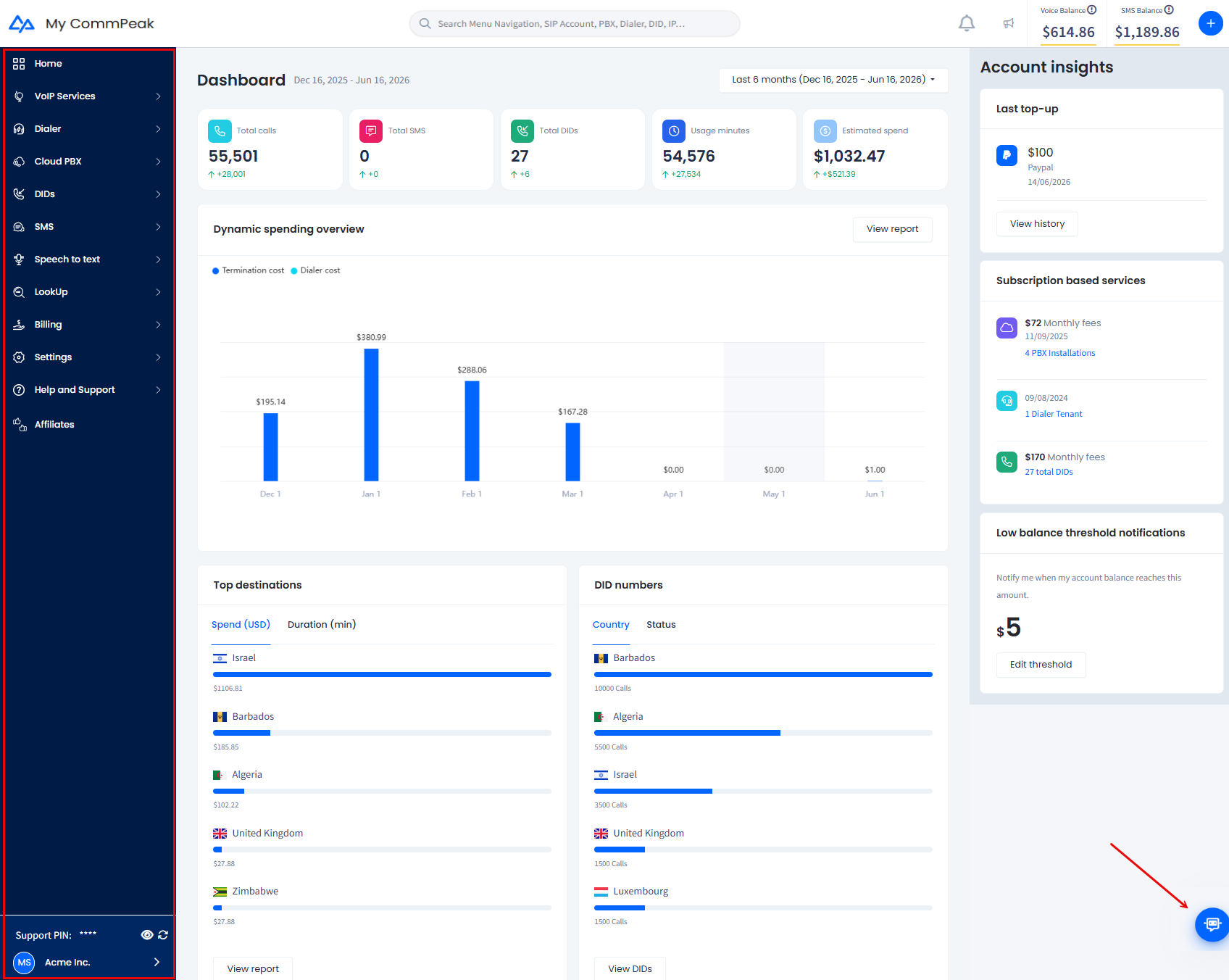
Task: Expand the Billing sidebar section
Action: [x=88, y=325]
